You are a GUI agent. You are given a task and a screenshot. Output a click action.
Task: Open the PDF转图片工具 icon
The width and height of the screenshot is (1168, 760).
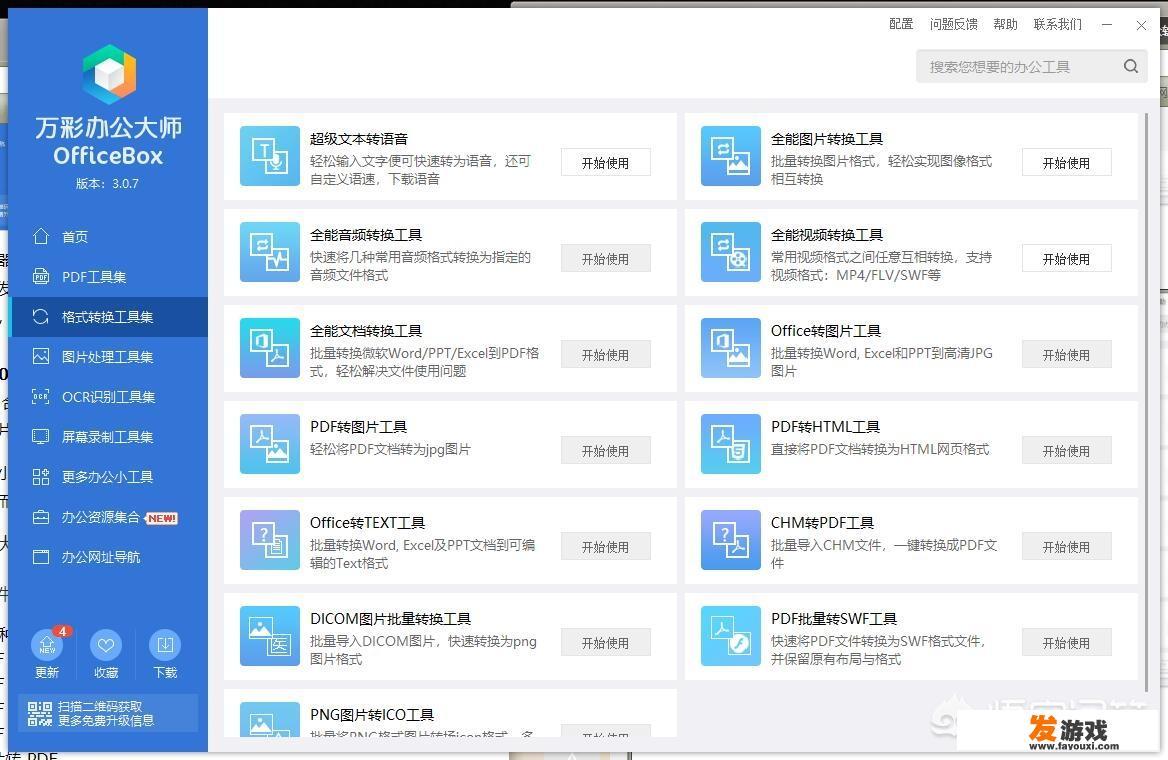pyautogui.click(x=270, y=444)
